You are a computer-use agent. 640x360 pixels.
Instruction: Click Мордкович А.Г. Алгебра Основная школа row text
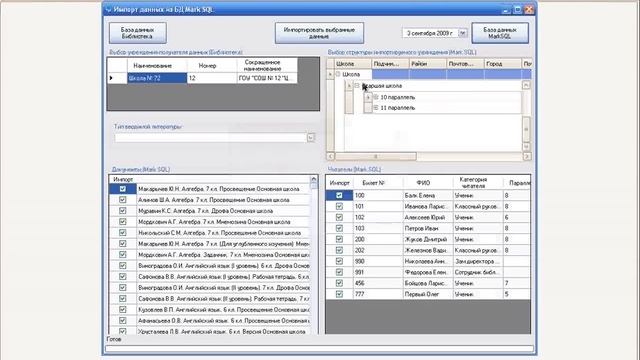click(214, 222)
